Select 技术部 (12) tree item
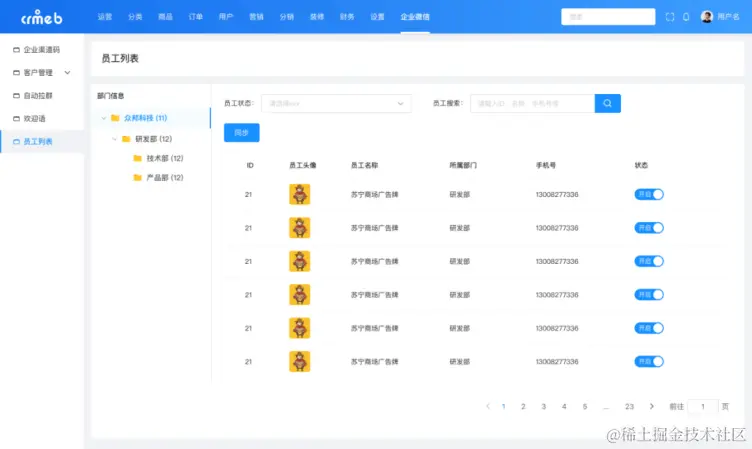This screenshot has width=752, height=449. coord(165,158)
